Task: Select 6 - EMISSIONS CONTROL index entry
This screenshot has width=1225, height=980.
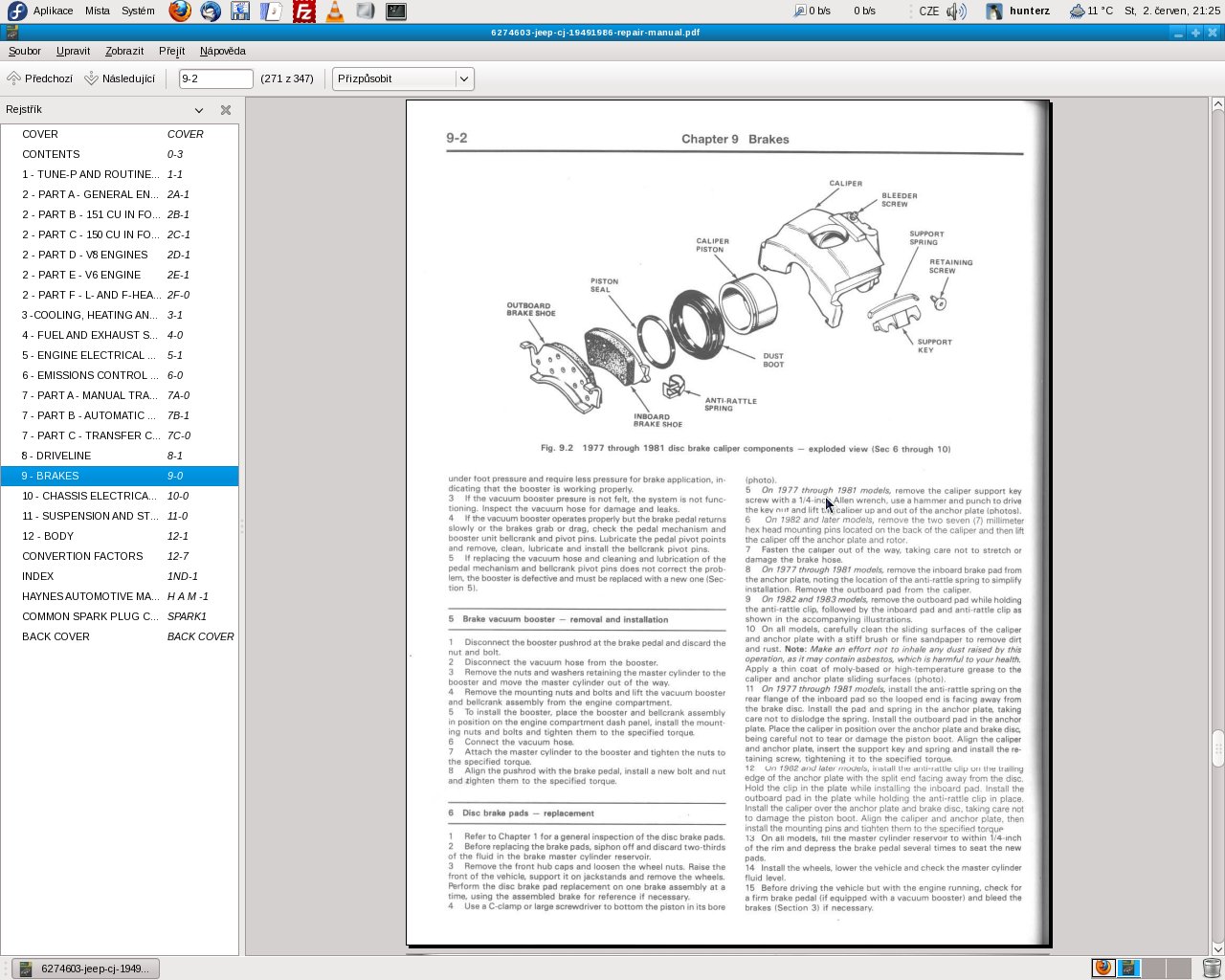Action: 120,375
